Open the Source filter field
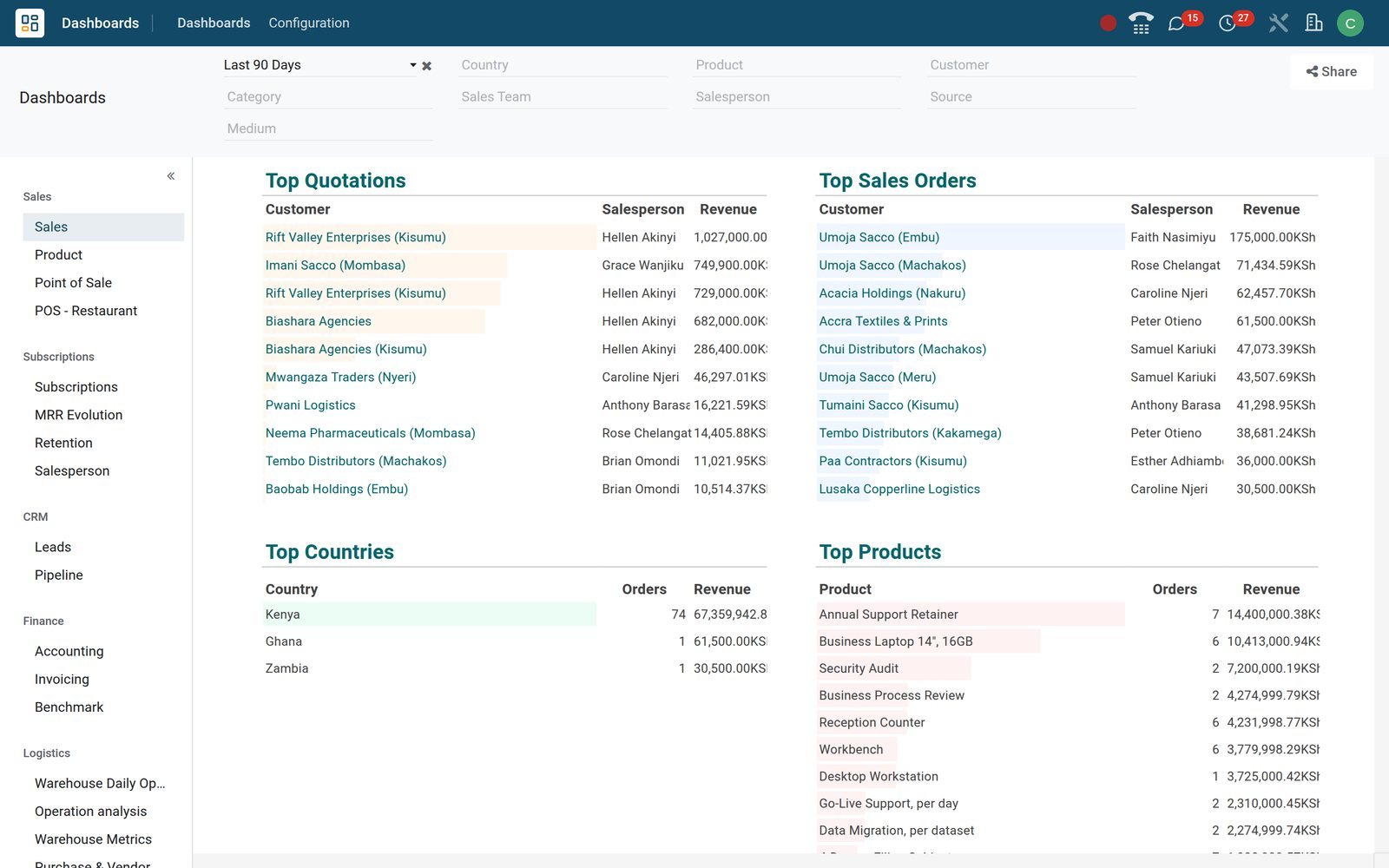Image resolution: width=1389 pixels, height=868 pixels. click(x=1031, y=97)
